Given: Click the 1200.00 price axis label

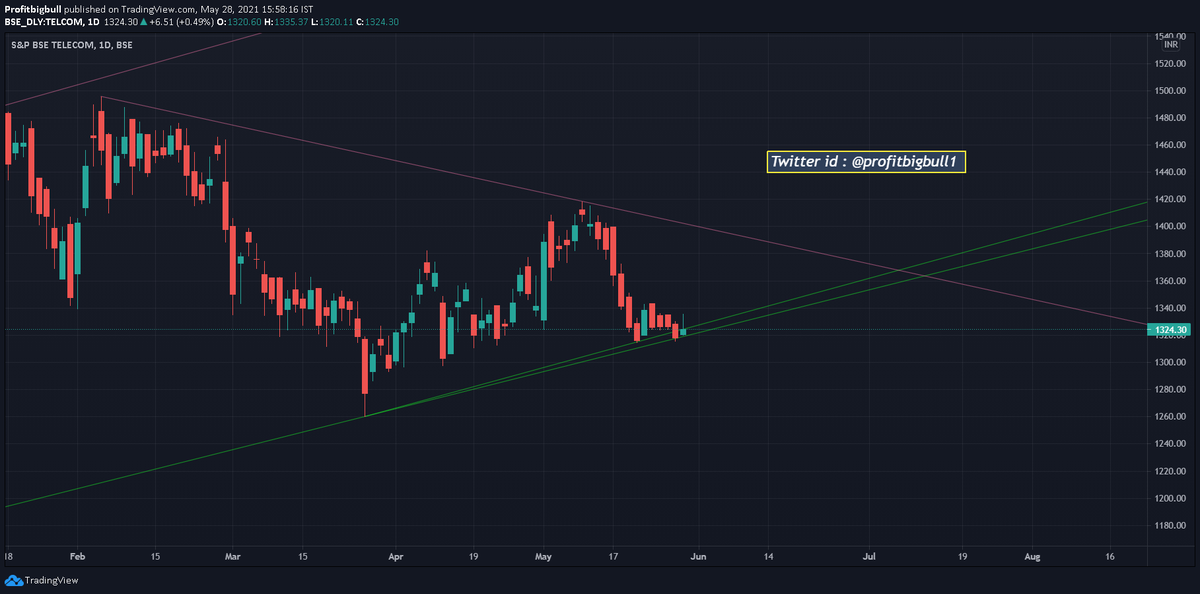Looking at the screenshot, I should coord(1172,498).
